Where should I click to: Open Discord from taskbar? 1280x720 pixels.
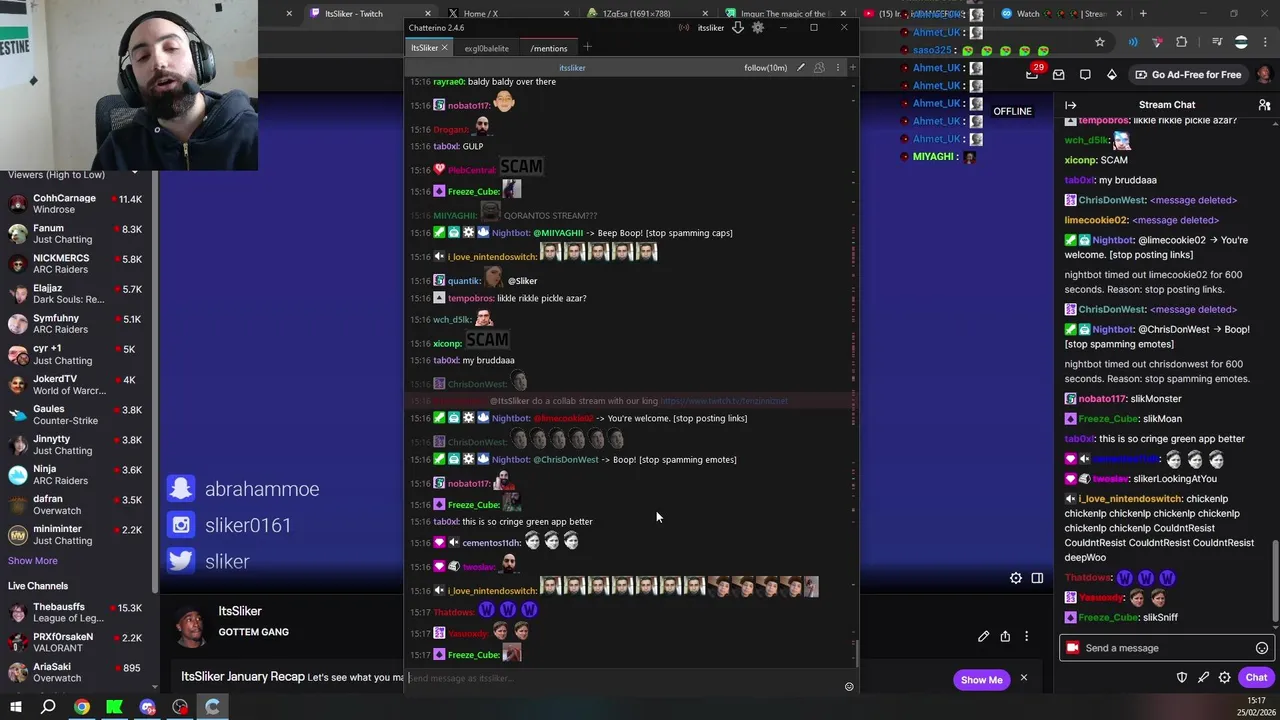(x=148, y=707)
